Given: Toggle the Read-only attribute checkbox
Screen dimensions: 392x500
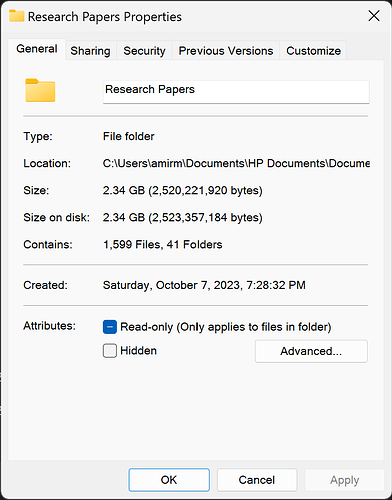Looking at the screenshot, I should 110,327.
